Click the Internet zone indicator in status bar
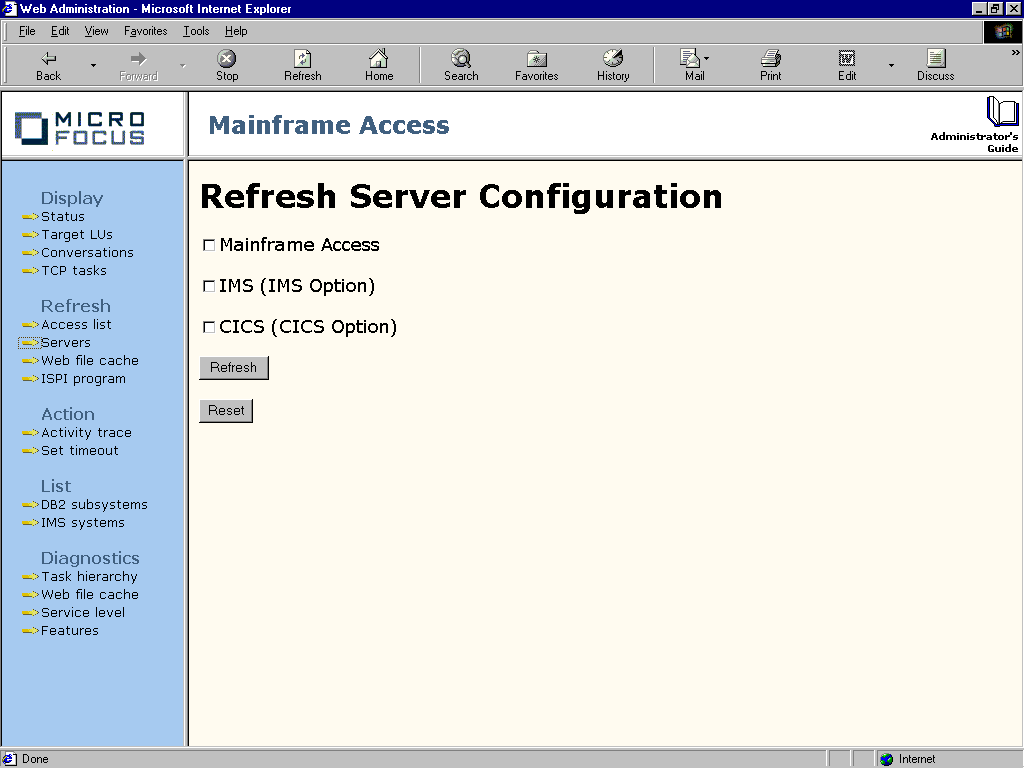The image size is (1024, 768). coord(913,758)
